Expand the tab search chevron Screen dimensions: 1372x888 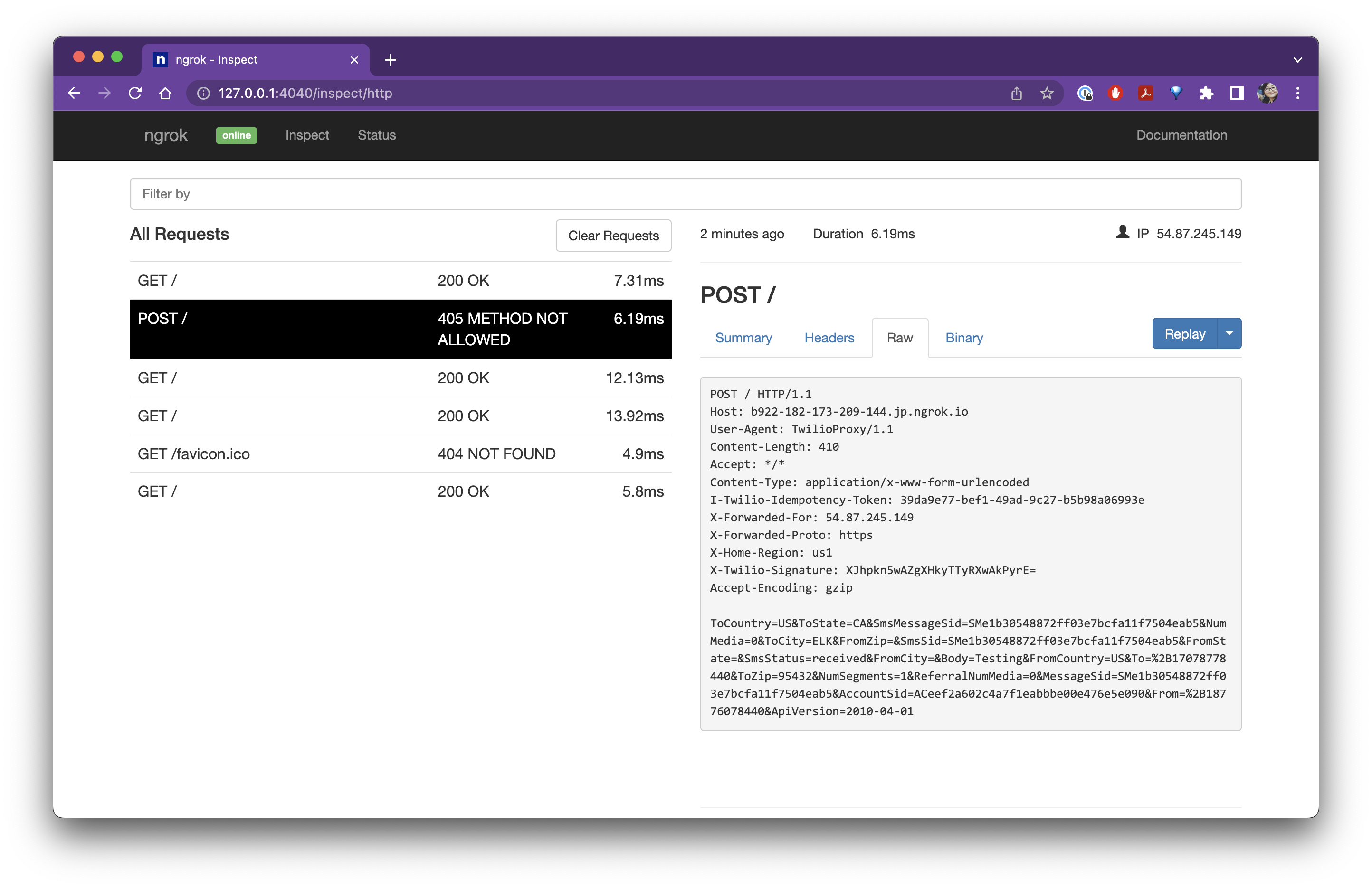coord(1298,59)
